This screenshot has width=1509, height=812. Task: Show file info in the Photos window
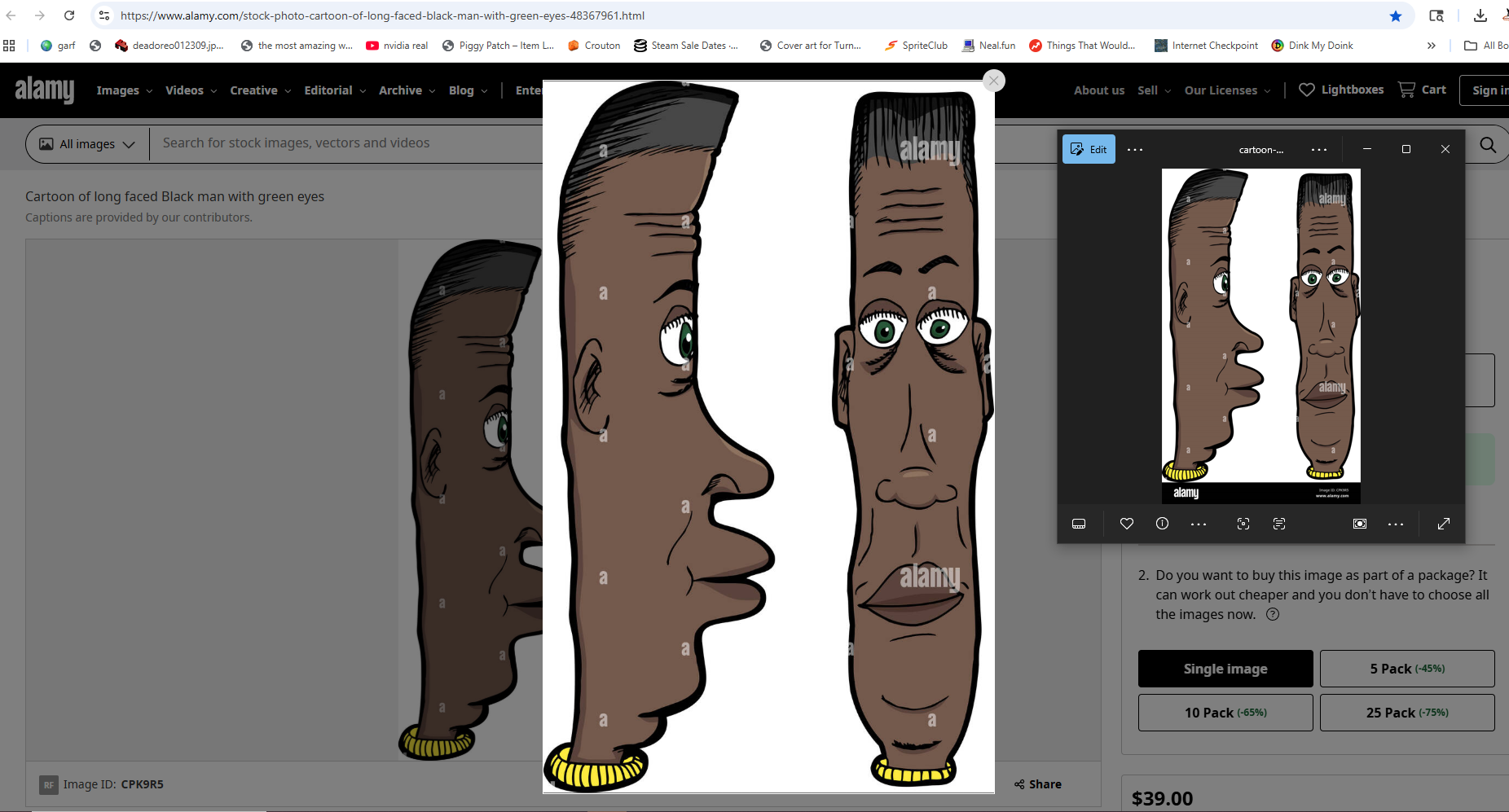[1163, 524]
